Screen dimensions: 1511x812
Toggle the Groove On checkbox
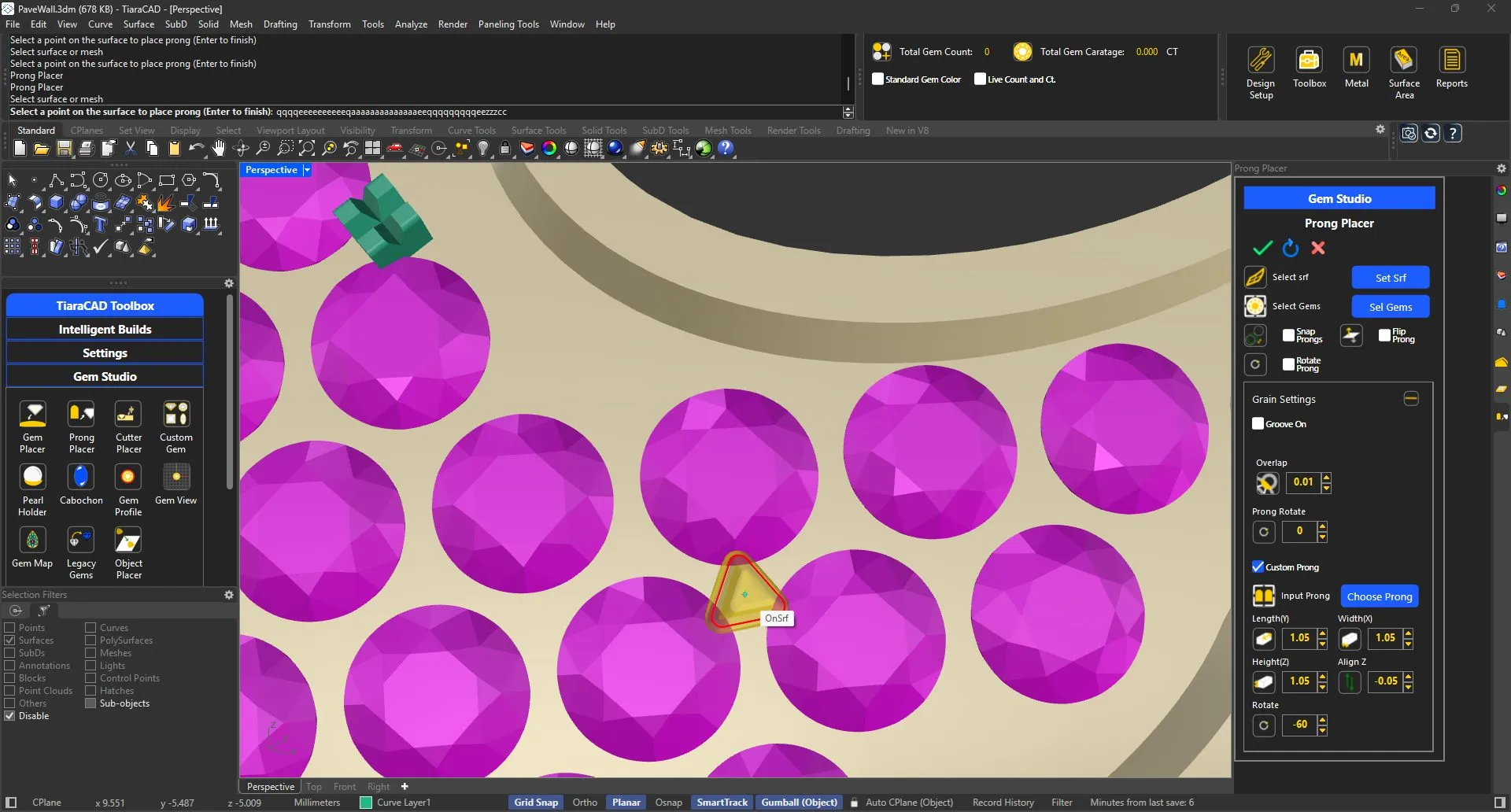pos(1258,424)
